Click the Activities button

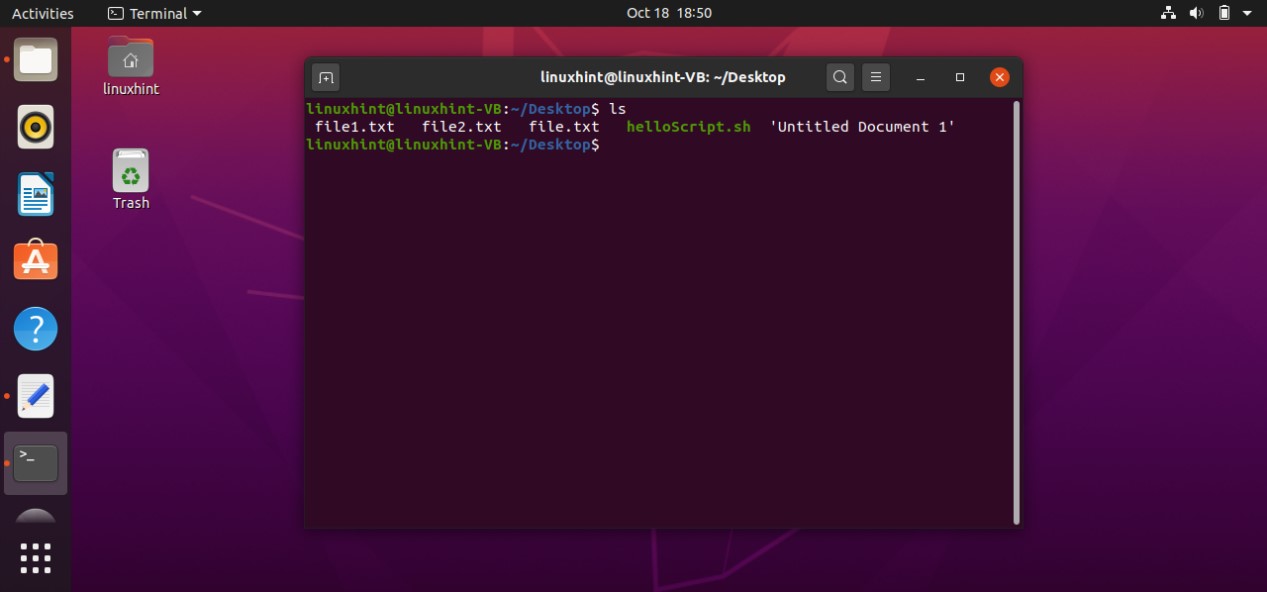click(x=43, y=13)
